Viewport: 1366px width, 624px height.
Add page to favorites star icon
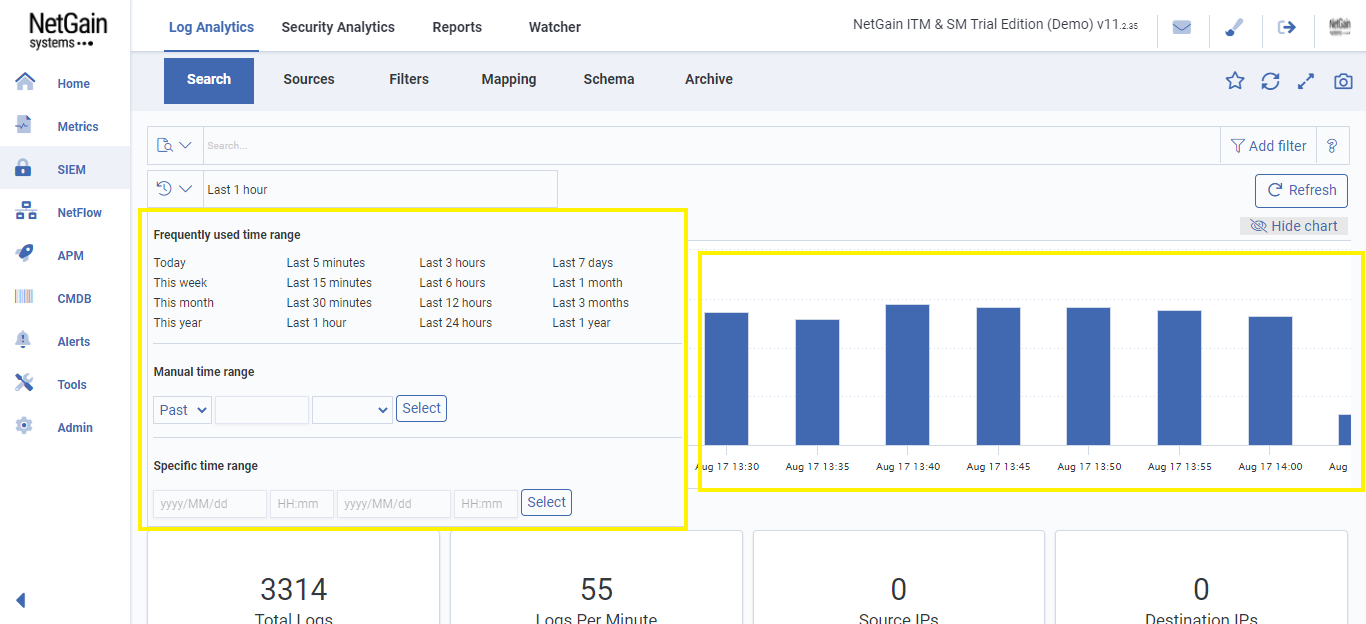click(x=1235, y=81)
